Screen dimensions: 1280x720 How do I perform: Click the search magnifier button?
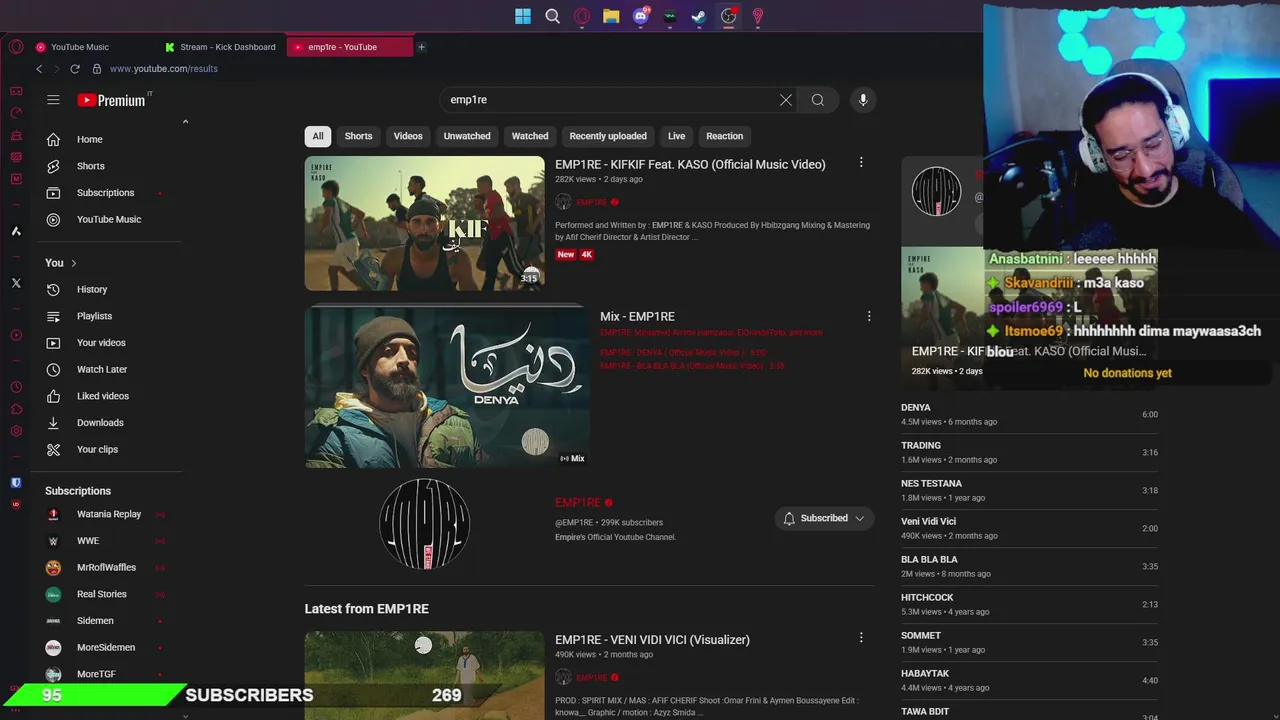coord(818,100)
